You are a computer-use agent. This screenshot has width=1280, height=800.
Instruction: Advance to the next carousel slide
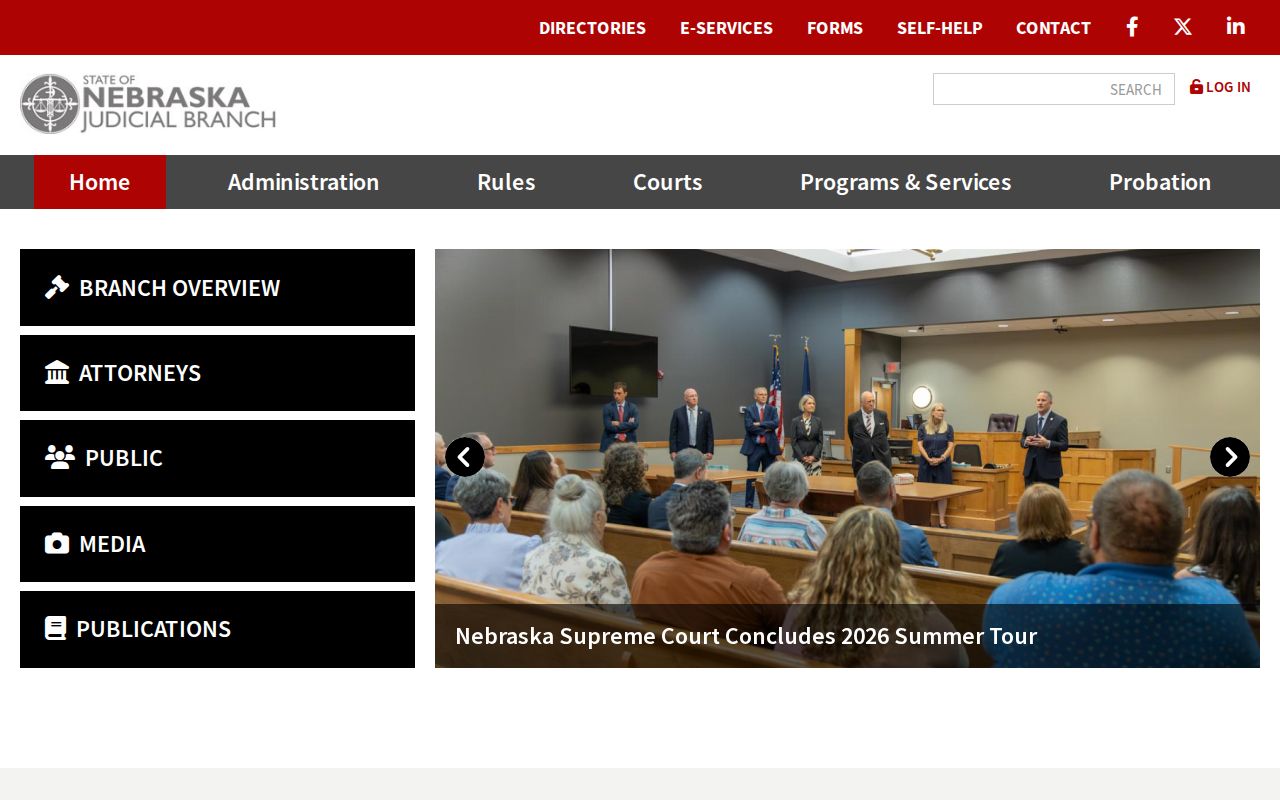[x=1230, y=457]
